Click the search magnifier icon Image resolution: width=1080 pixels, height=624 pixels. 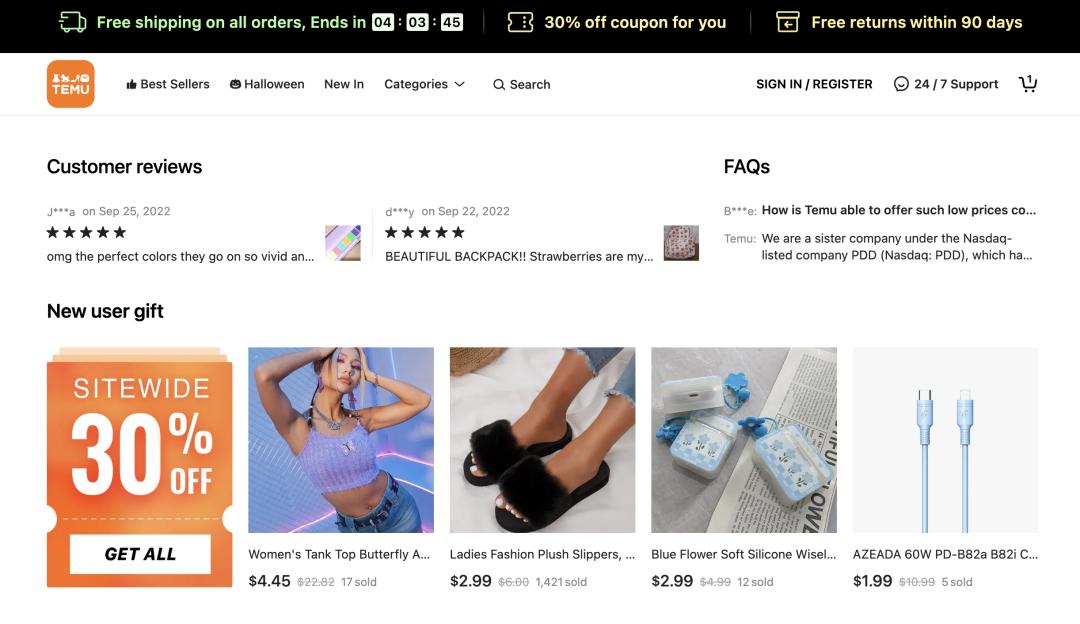(x=499, y=85)
